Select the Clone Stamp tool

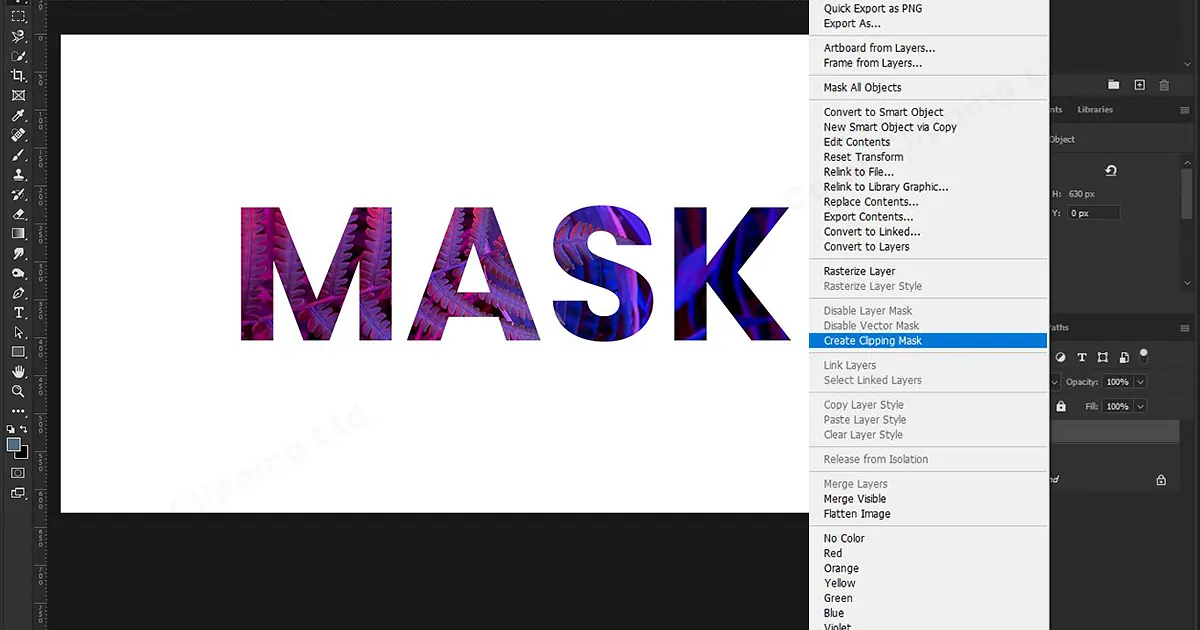pos(17,174)
